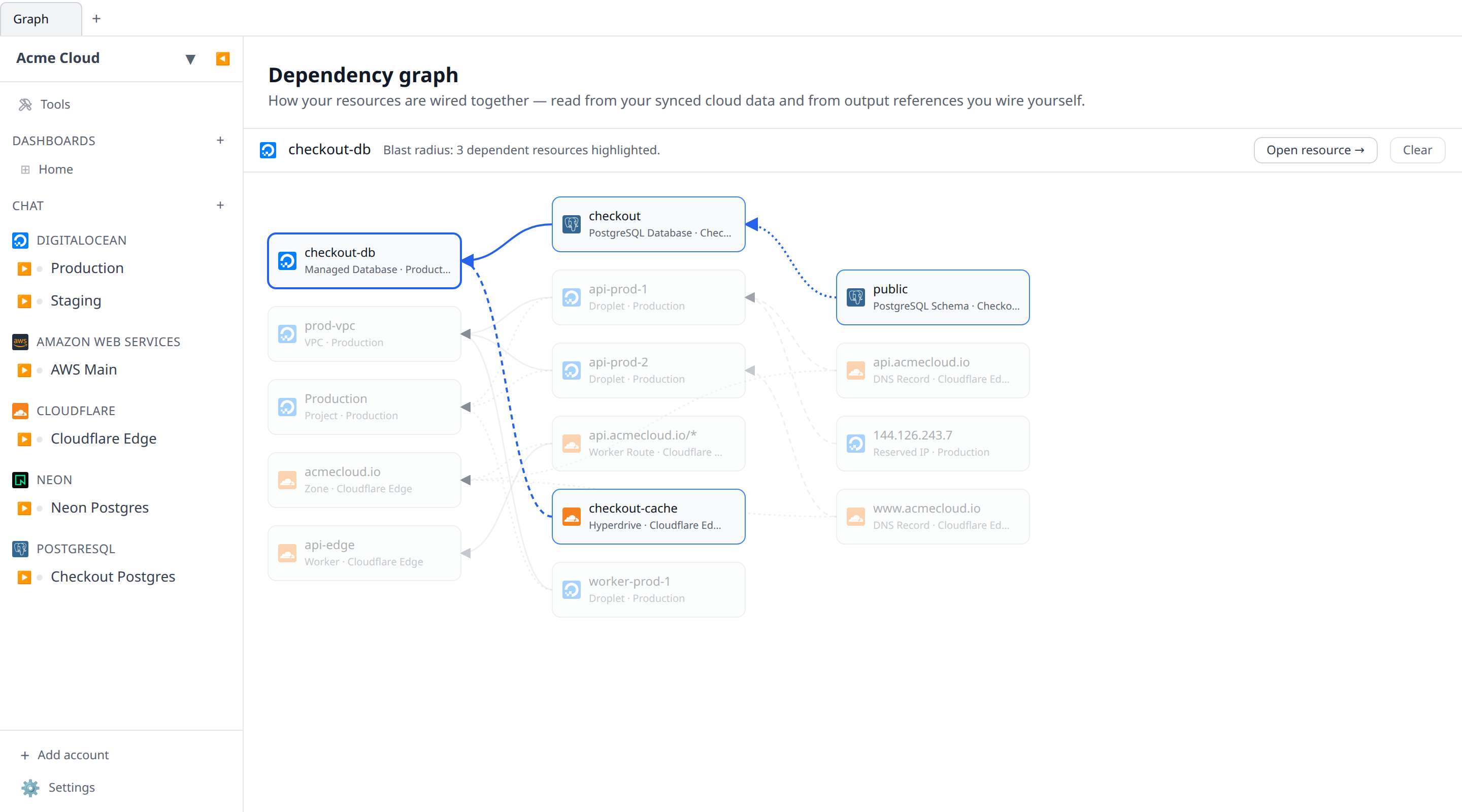Select the acmecloud.io Zone node
This screenshot has height=812, width=1462.
tap(364, 480)
